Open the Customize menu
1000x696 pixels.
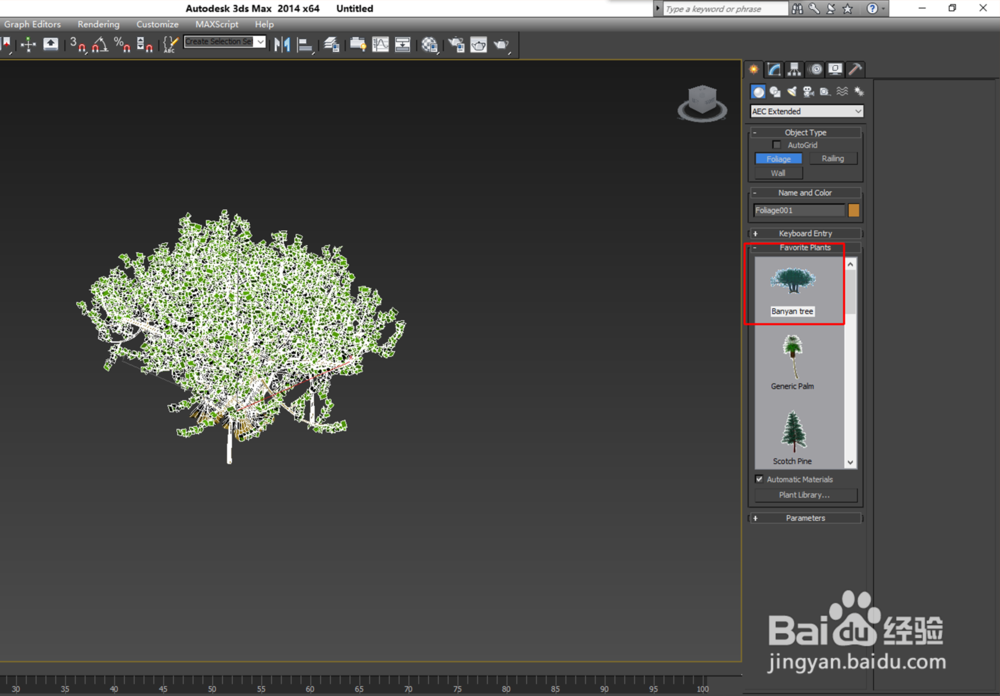[x=158, y=24]
